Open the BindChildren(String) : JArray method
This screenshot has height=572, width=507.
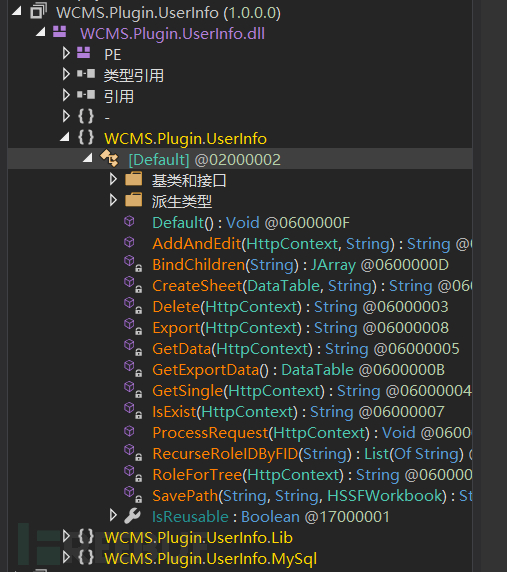point(300,265)
